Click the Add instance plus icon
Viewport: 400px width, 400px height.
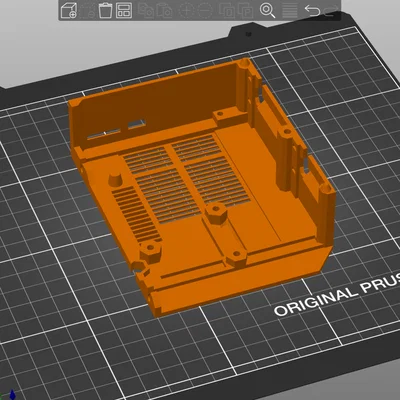click(x=187, y=10)
